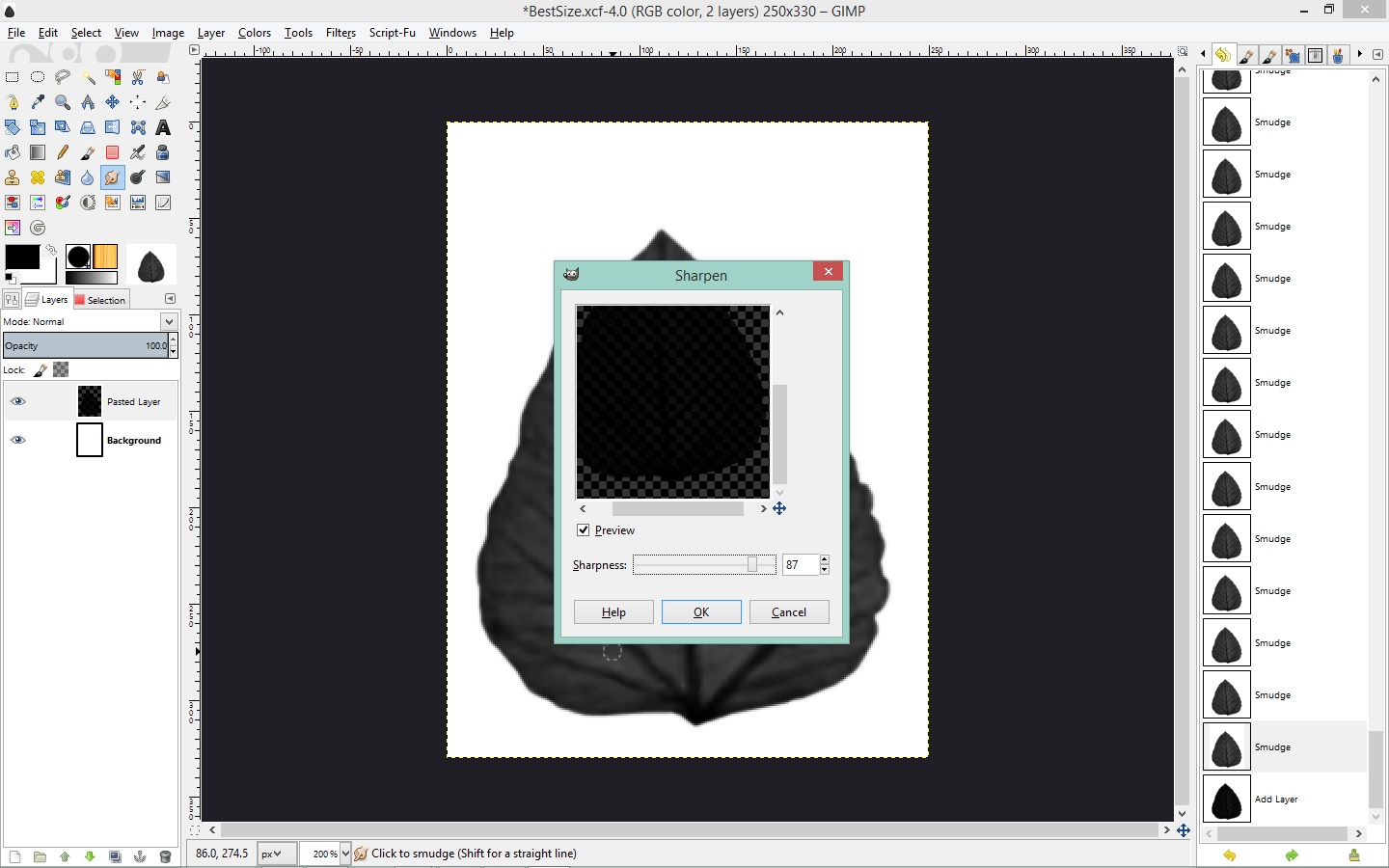Image resolution: width=1389 pixels, height=868 pixels.
Task: Select the Smudge finger tool
Action: [x=113, y=177]
